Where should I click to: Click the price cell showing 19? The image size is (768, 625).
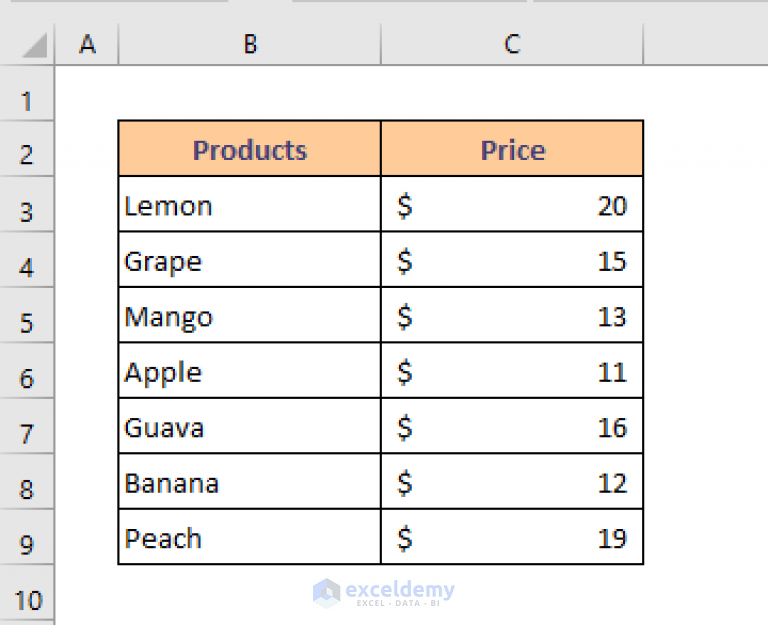512,537
